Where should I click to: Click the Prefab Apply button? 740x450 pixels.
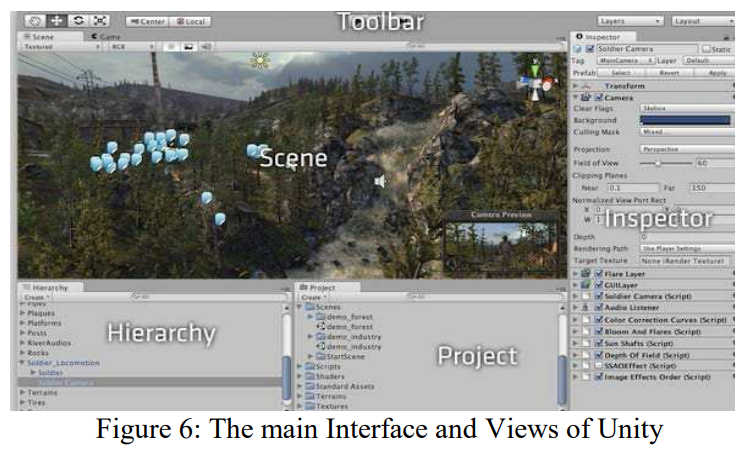coord(715,73)
